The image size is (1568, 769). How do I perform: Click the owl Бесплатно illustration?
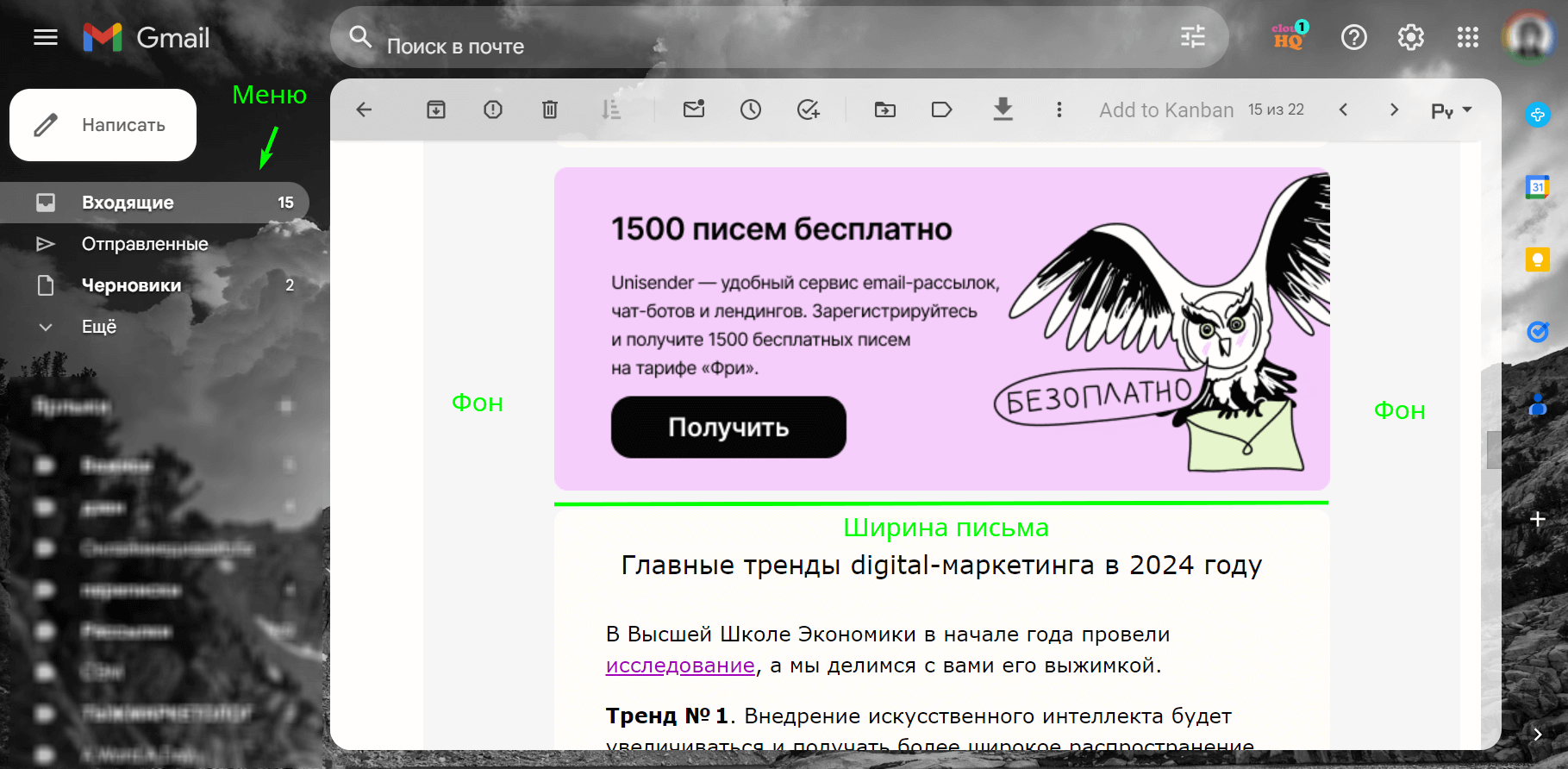coord(1164,323)
